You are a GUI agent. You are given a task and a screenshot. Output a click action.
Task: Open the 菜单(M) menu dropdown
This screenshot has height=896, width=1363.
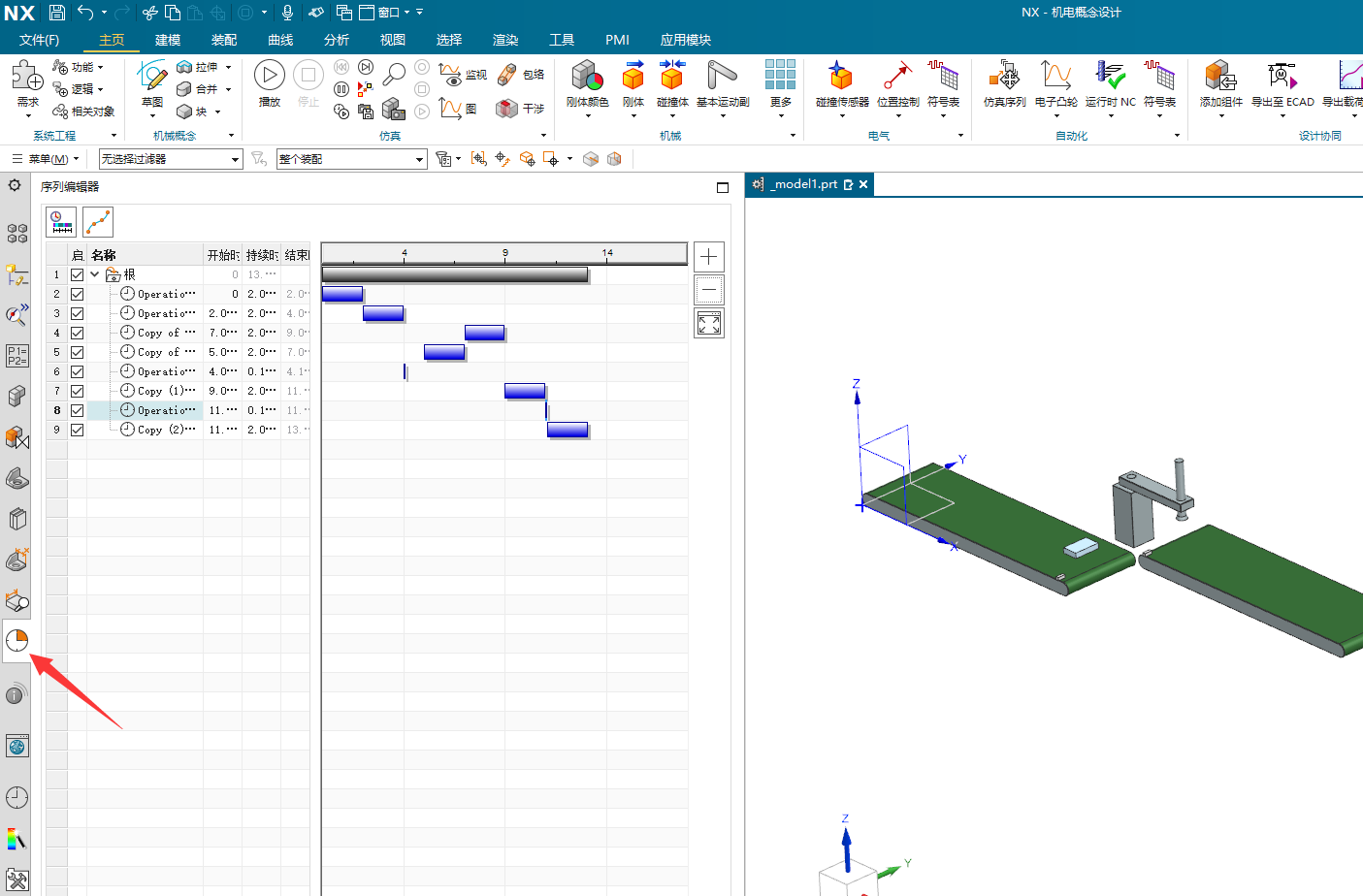point(46,159)
